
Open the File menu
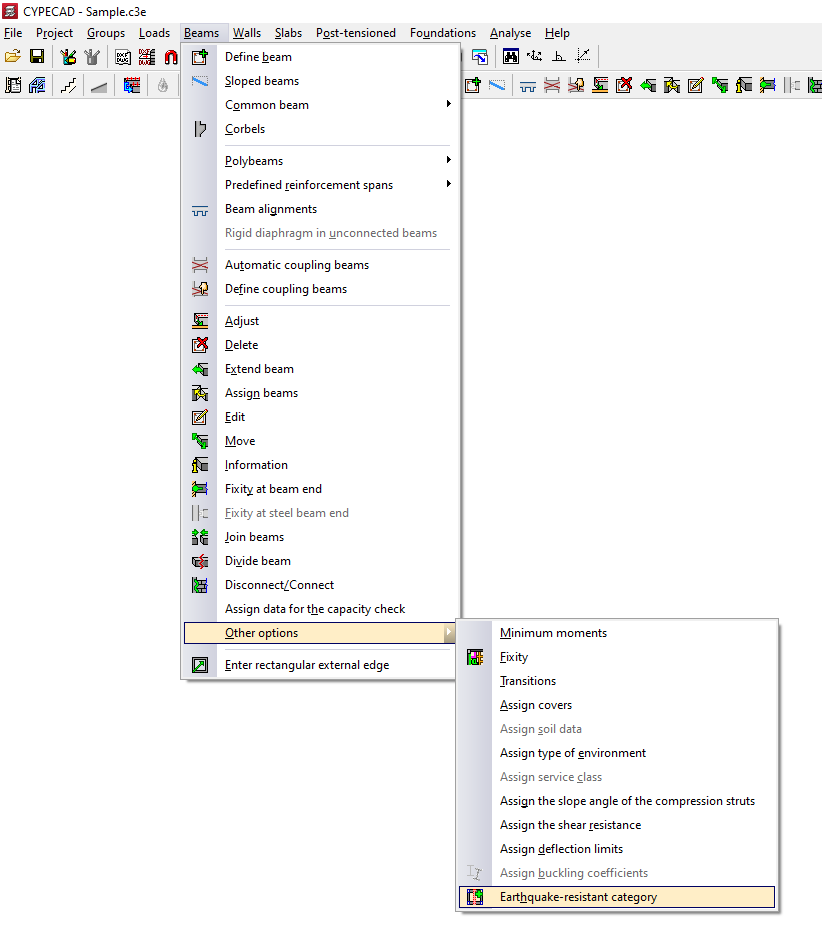click(13, 33)
